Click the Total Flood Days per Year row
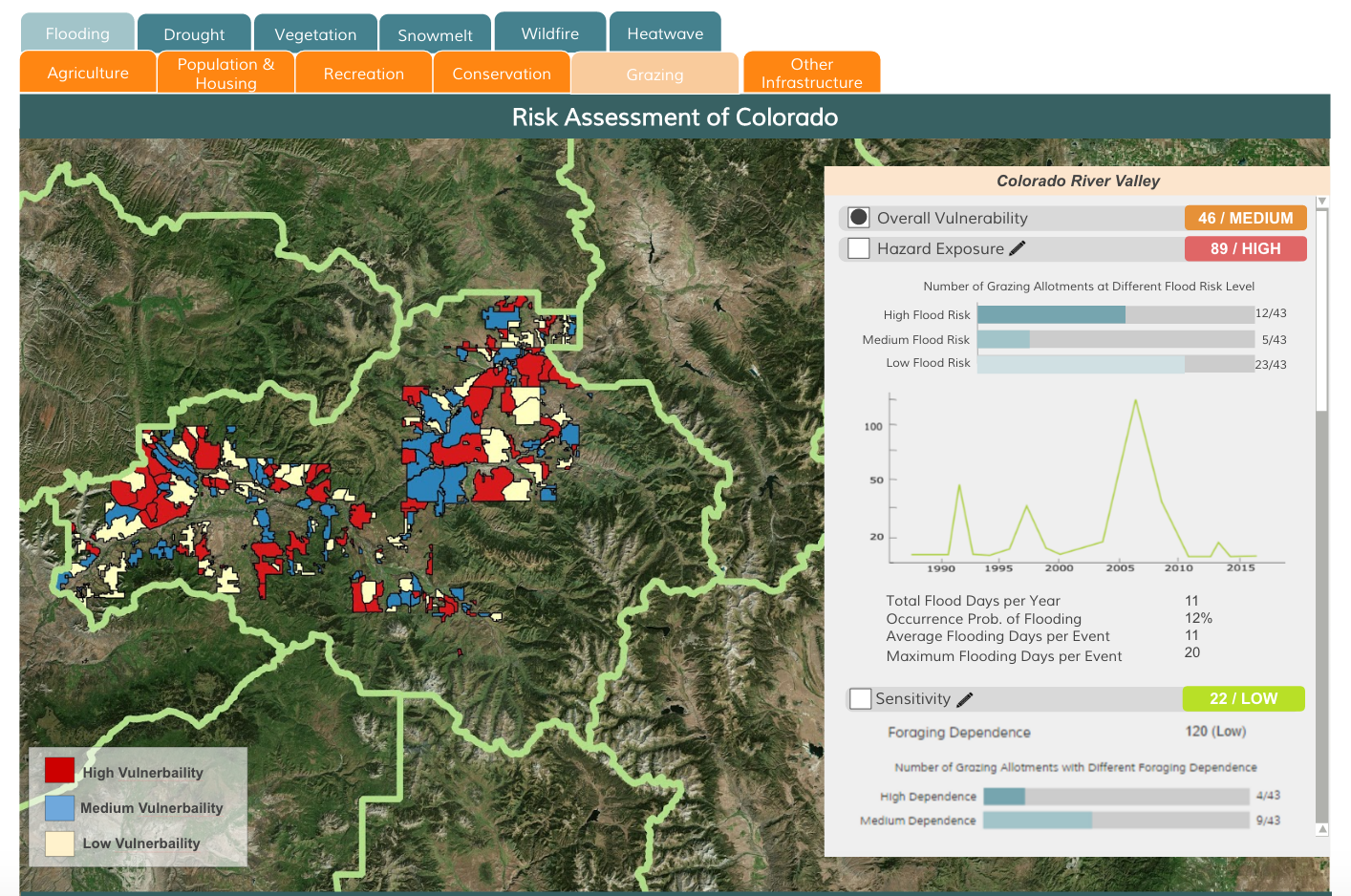This screenshot has width=1351, height=896. pyautogui.click(x=1042, y=601)
